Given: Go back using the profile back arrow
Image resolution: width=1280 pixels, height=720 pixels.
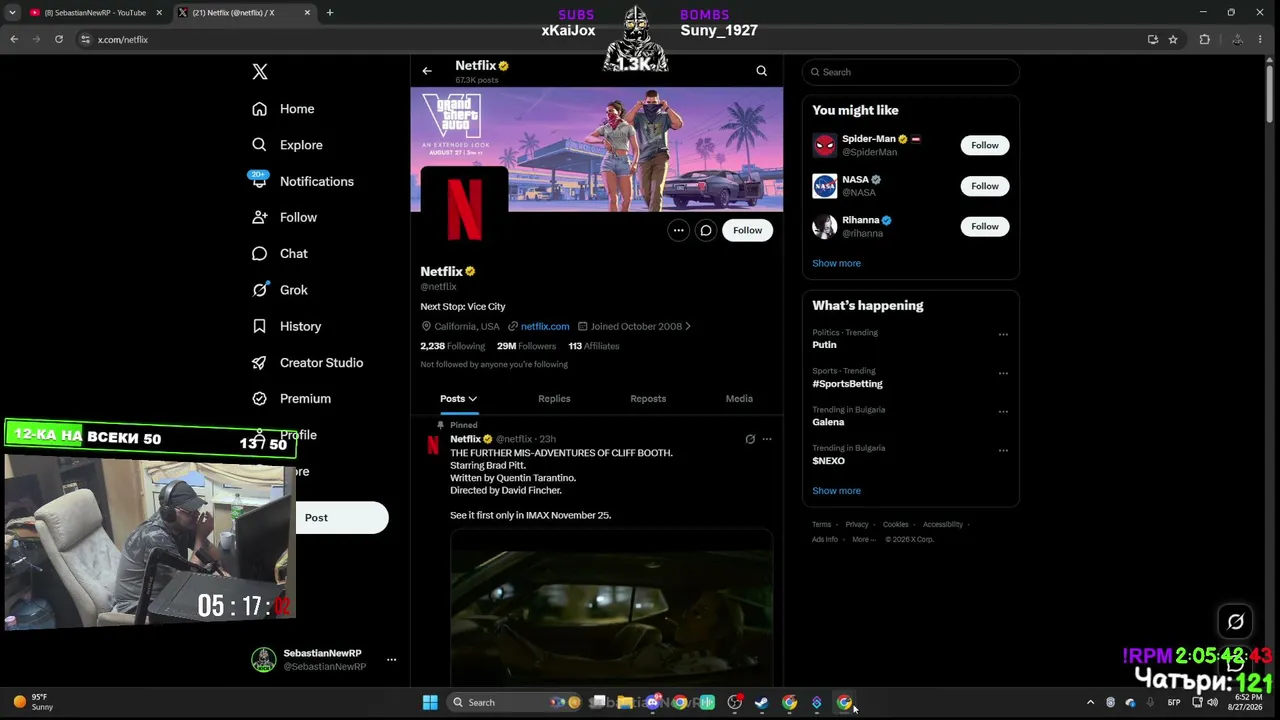Looking at the screenshot, I should (x=427, y=71).
